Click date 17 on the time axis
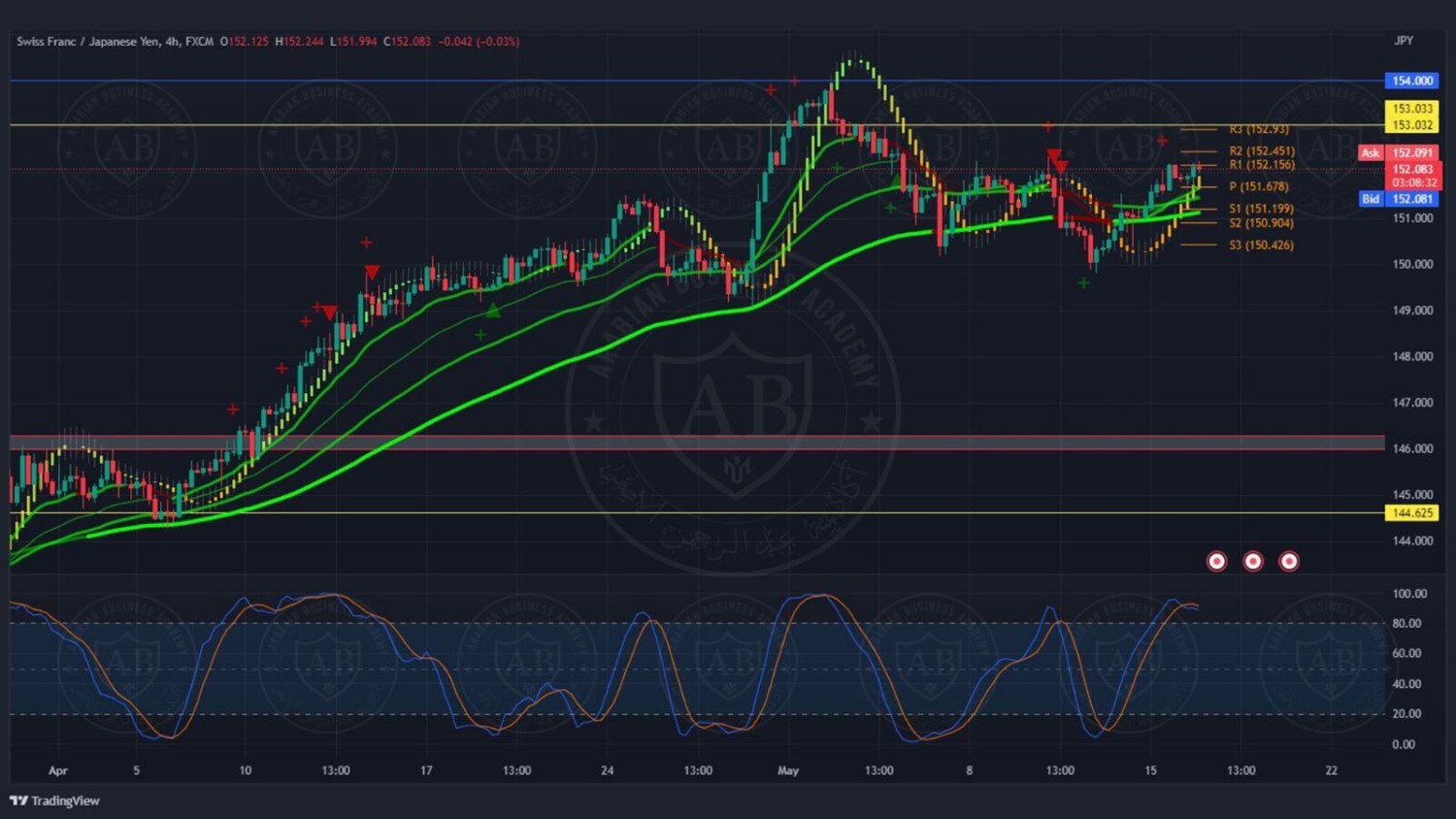The image size is (1456, 819). pos(426,770)
